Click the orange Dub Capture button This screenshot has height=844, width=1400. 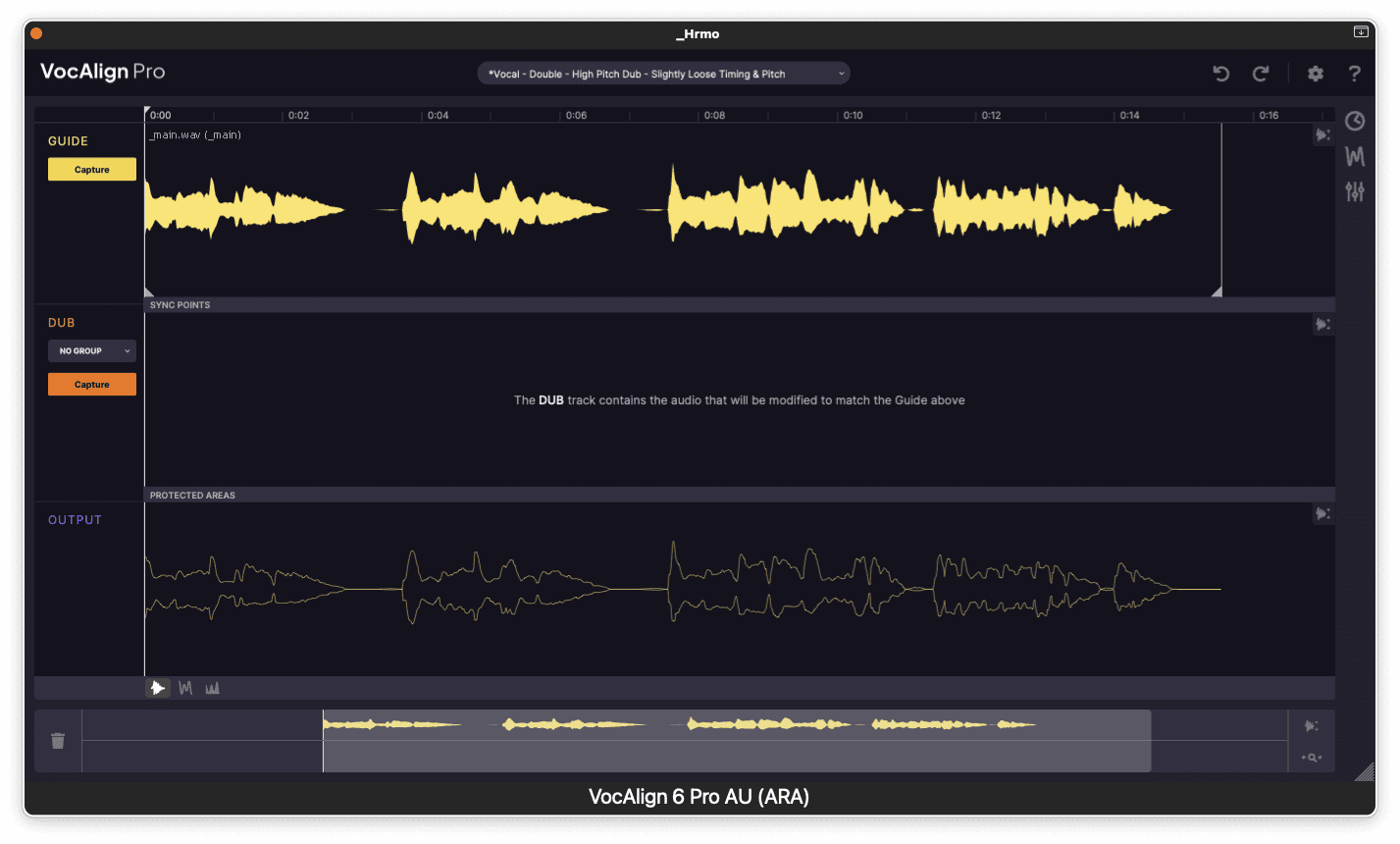(x=92, y=385)
